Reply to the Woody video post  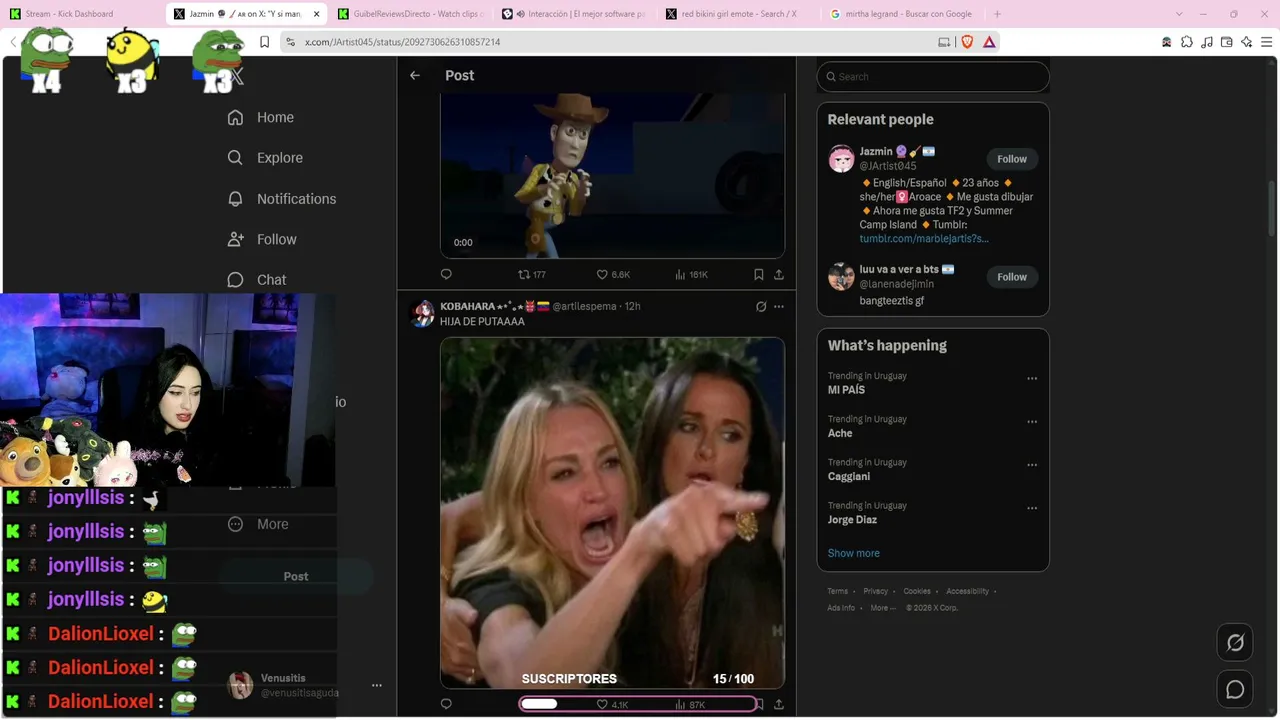point(446,274)
